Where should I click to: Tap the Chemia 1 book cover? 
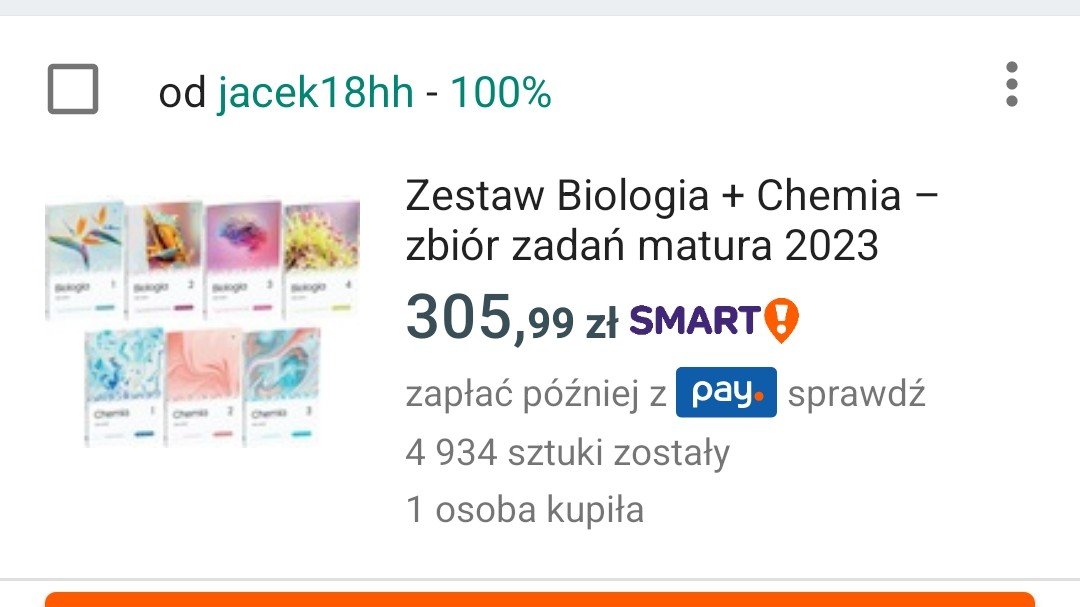(125, 387)
